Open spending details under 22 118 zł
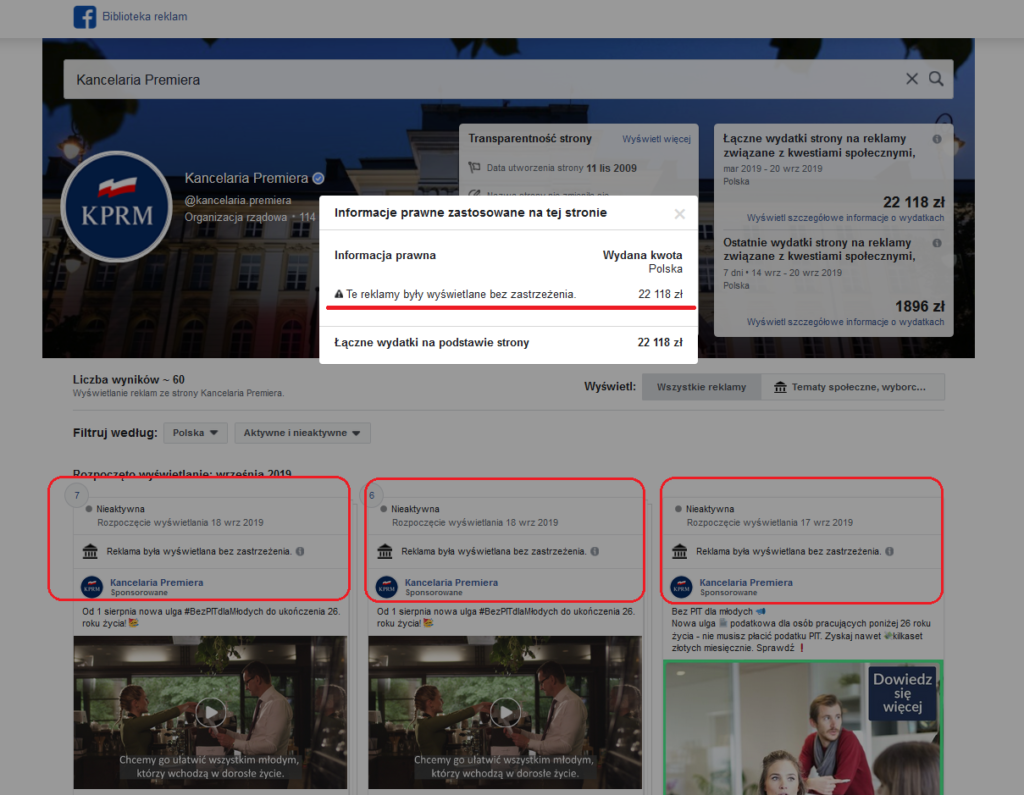Viewport: 1024px width, 795px height. tap(845, 218)
